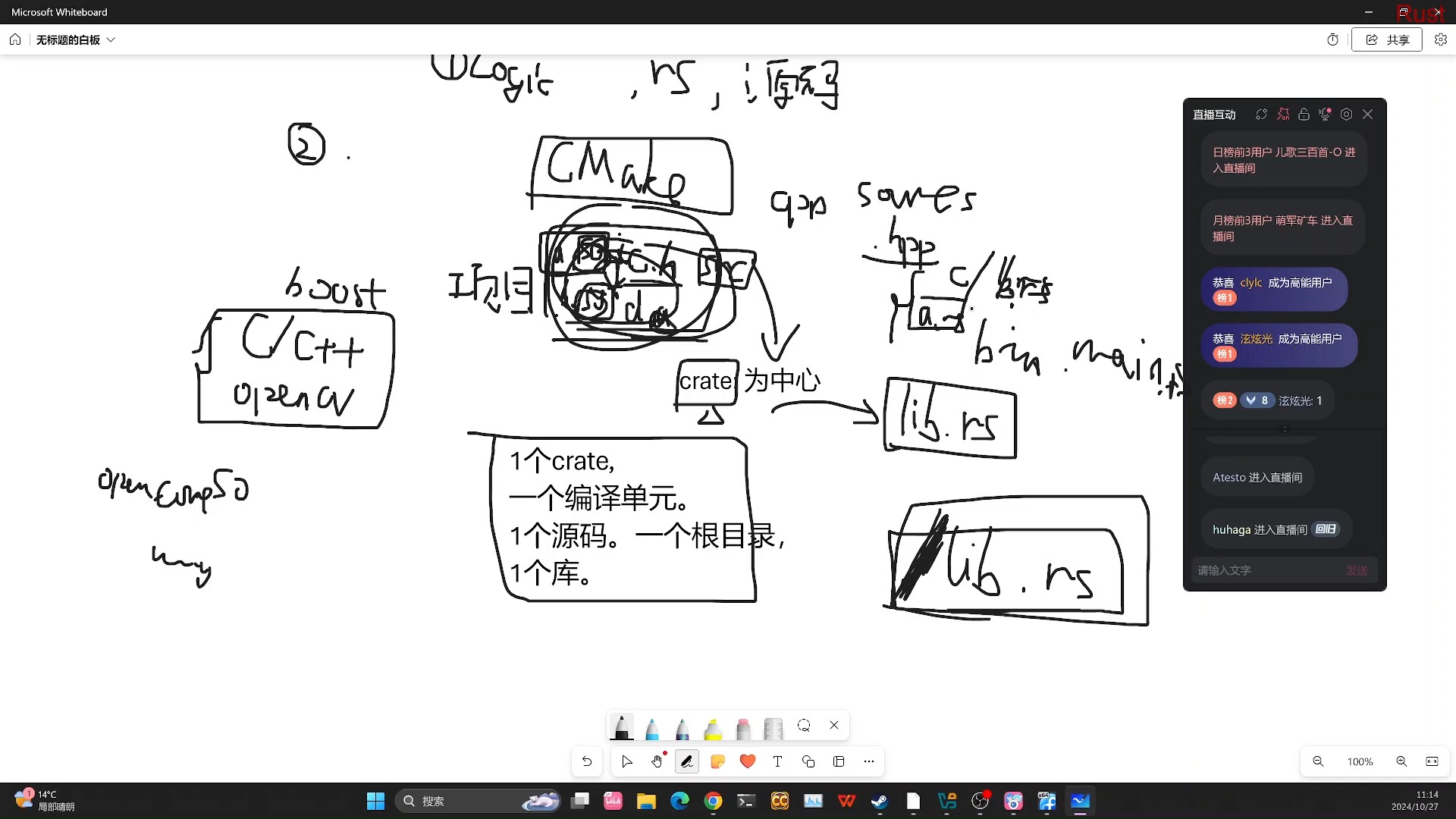
Task: Open the templates tool
Action: point(839,761)
